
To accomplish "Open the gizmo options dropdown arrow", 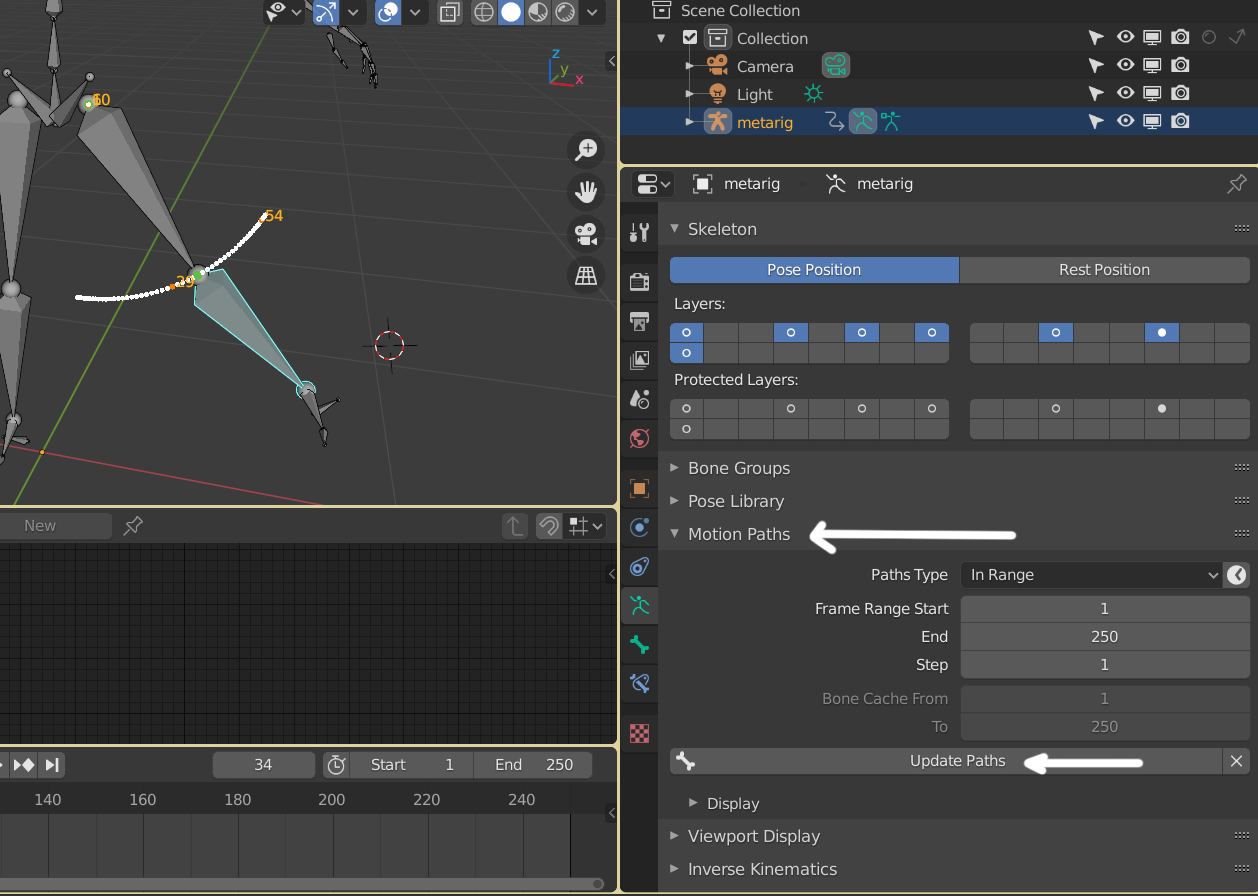I will 353,12.
